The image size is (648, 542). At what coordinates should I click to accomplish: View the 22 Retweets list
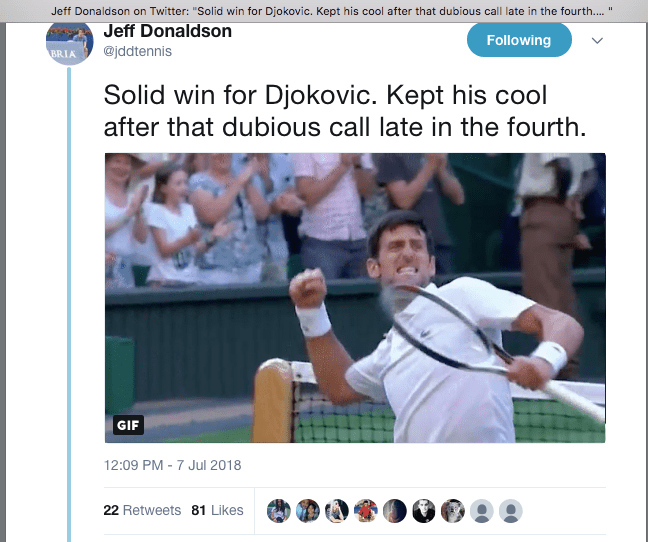(x=142, y=510)
